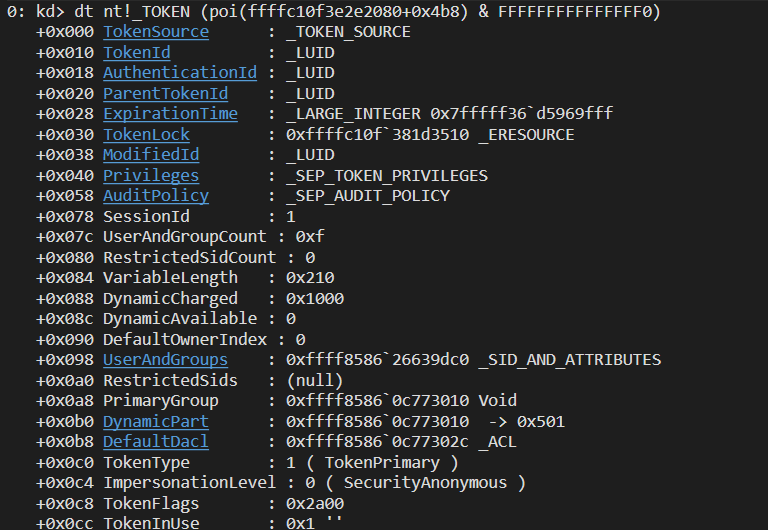Select the ImpersonationLevel SecurityAnonymous text
Image resolution: width=768 pixels, height=530 pixels.
click(x=425, y=483)
